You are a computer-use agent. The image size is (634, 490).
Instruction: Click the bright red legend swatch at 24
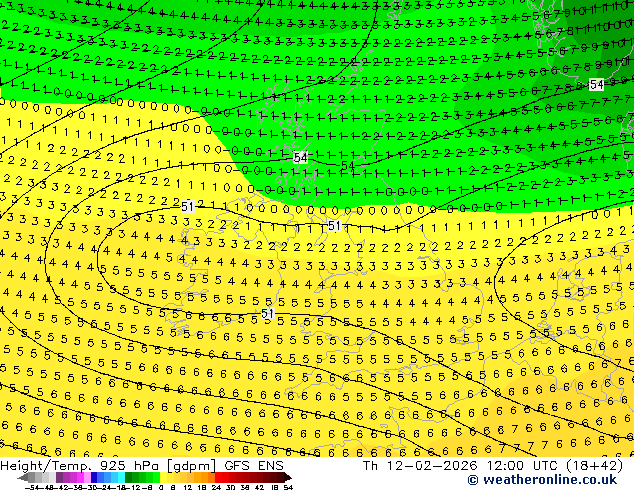[218, 477]
